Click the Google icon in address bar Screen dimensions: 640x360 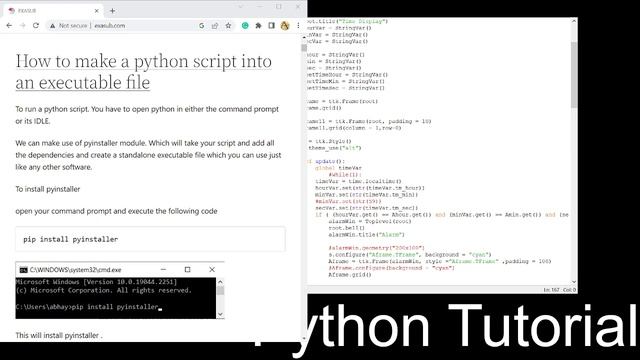[202, 25]
